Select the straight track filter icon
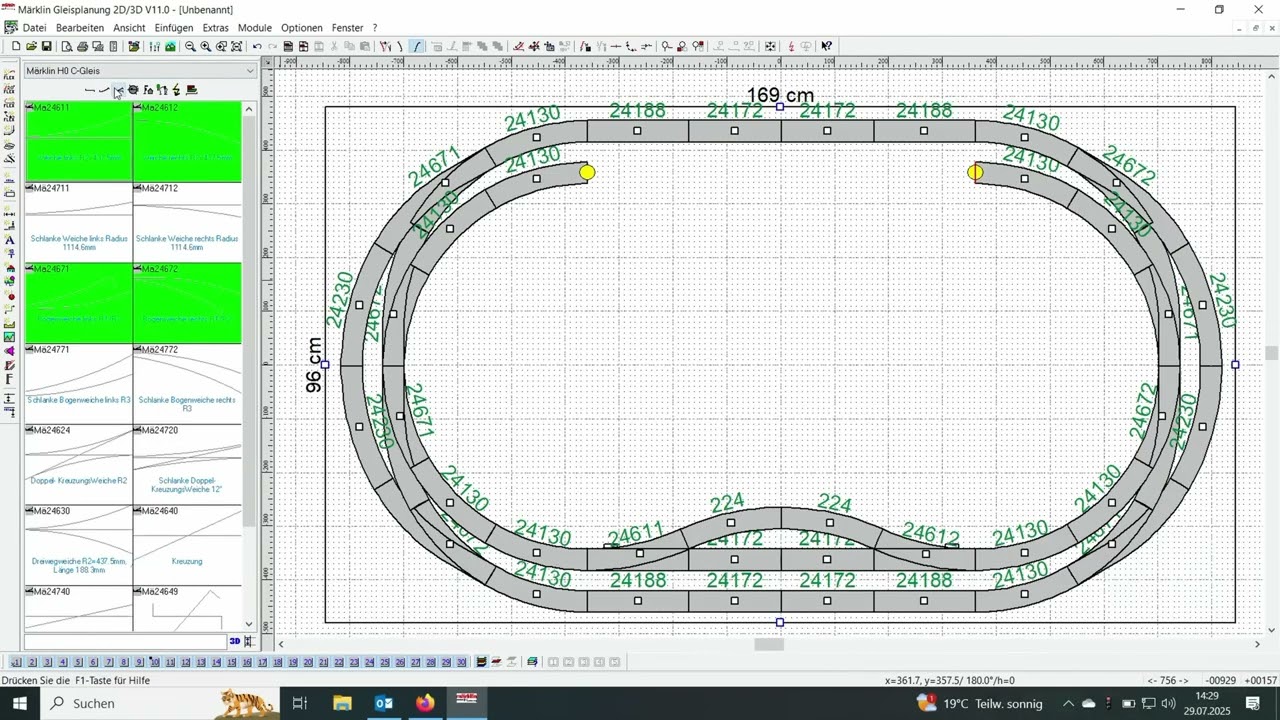Viewport: 1280px width, 720px height. [x=90, y=90]
